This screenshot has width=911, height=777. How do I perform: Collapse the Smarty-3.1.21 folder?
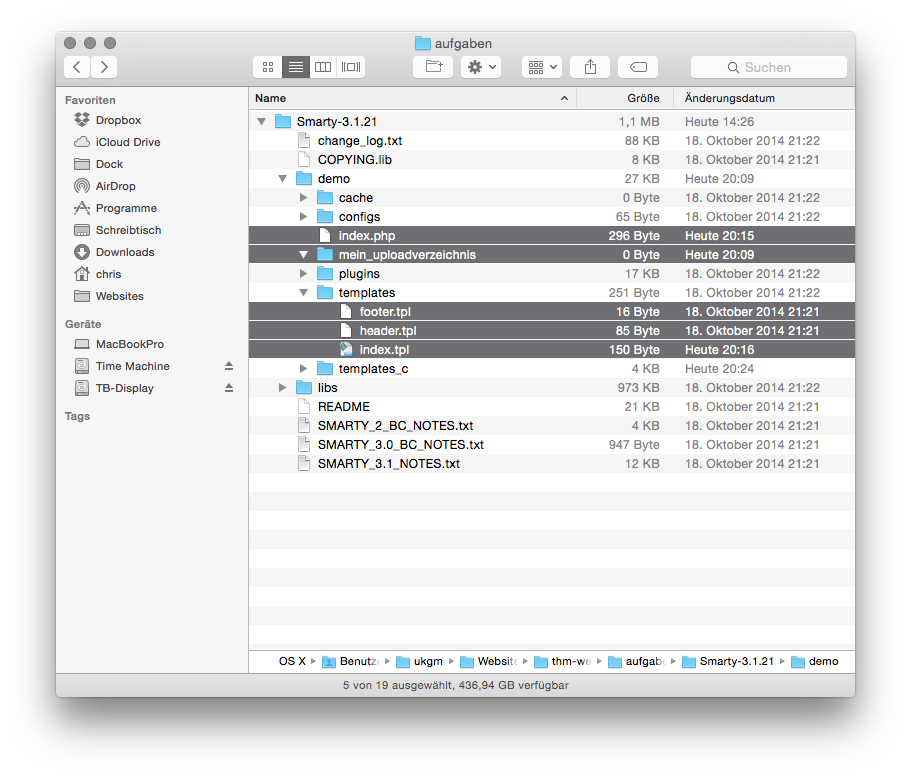pos(261,121)
